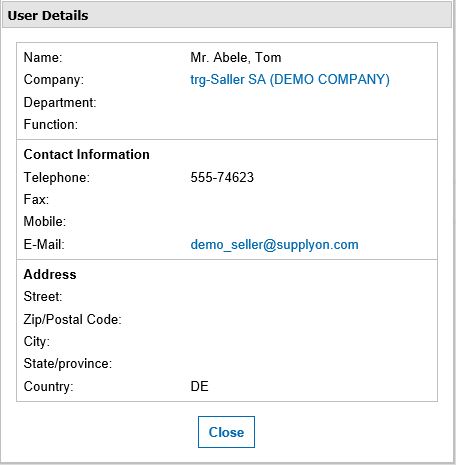
Task: Click the Fax field label
Action: coord(36,199)
